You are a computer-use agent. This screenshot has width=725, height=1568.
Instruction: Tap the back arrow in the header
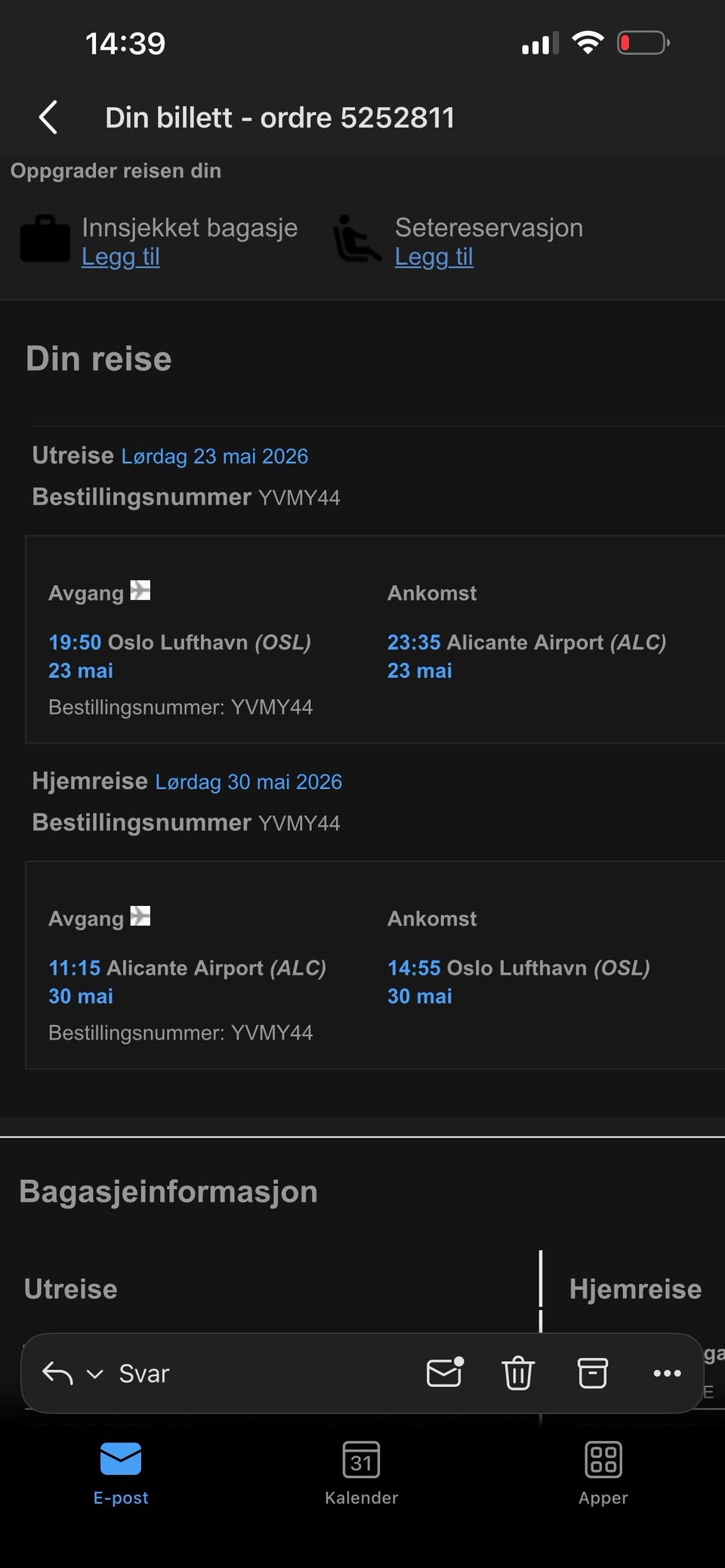(48, 118)
